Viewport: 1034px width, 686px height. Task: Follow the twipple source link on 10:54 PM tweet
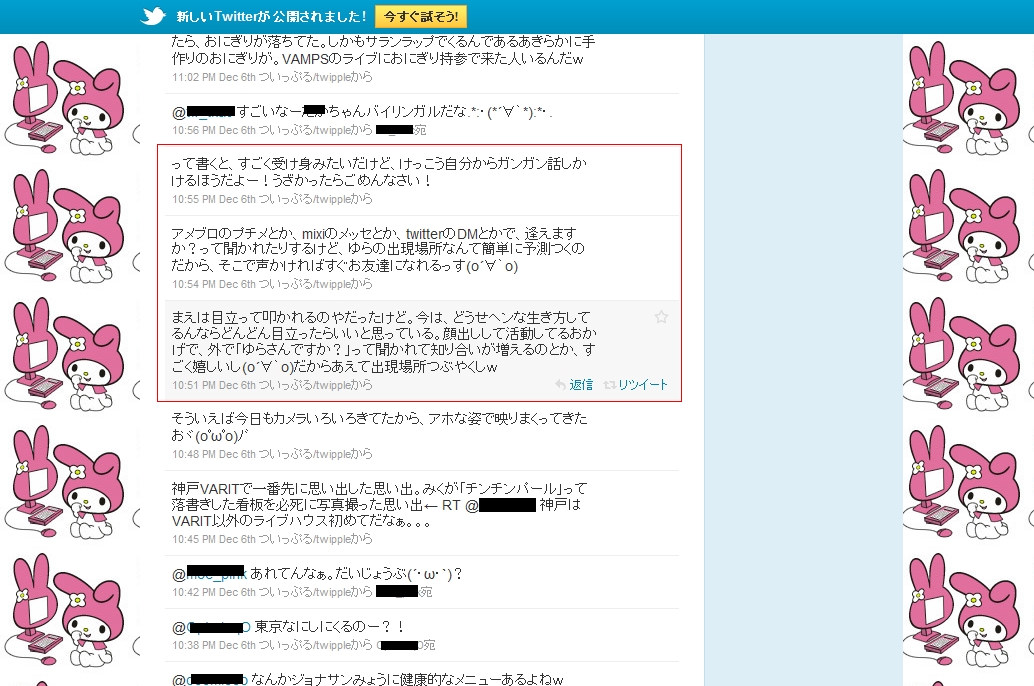point(305,284)
